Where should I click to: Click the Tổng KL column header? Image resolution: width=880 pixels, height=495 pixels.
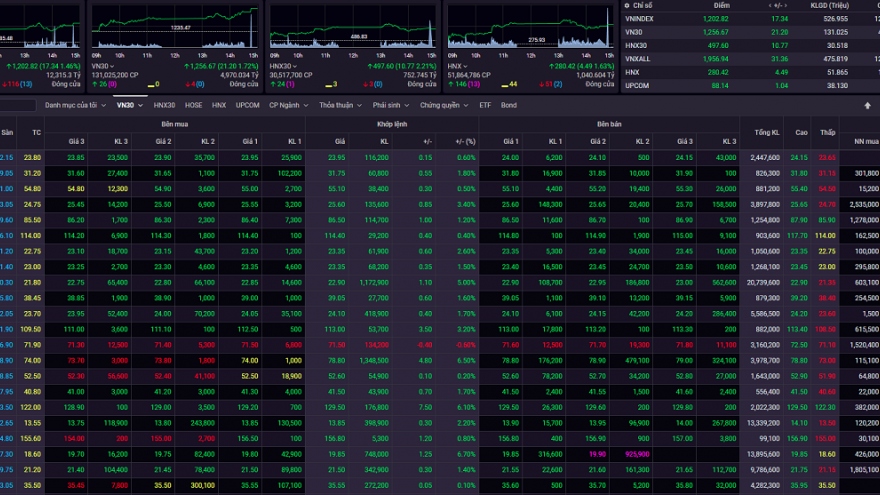coord(767,132)
